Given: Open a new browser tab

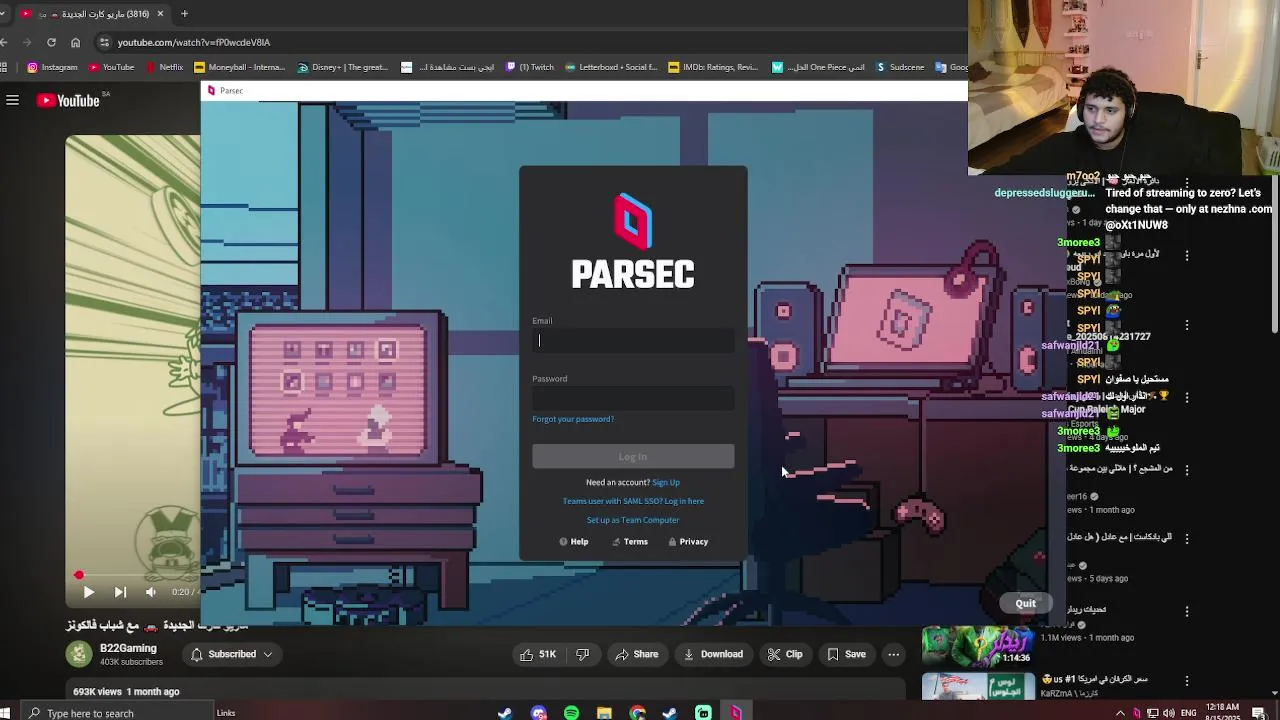Looking at the screenshot, I should click(x=184, y=14).
